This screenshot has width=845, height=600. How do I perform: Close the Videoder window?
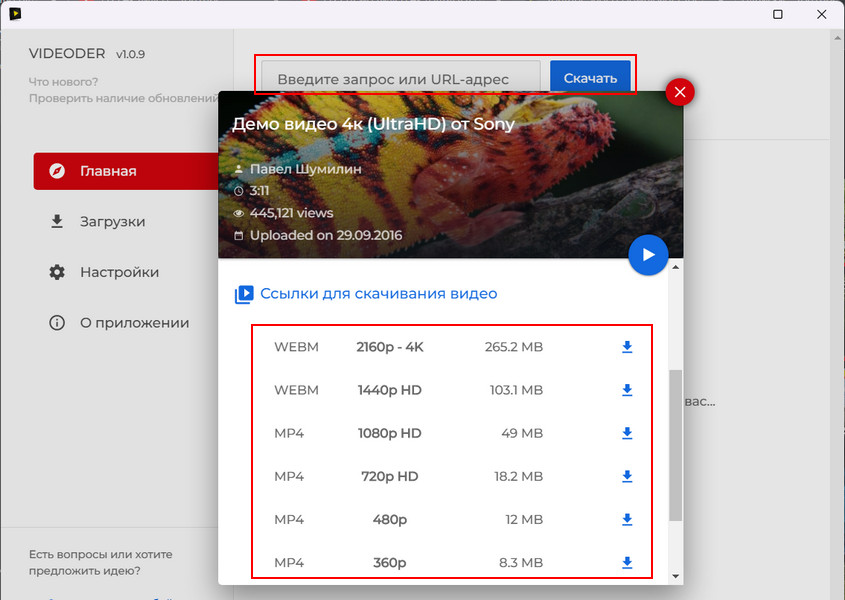[x=821, y=14]
